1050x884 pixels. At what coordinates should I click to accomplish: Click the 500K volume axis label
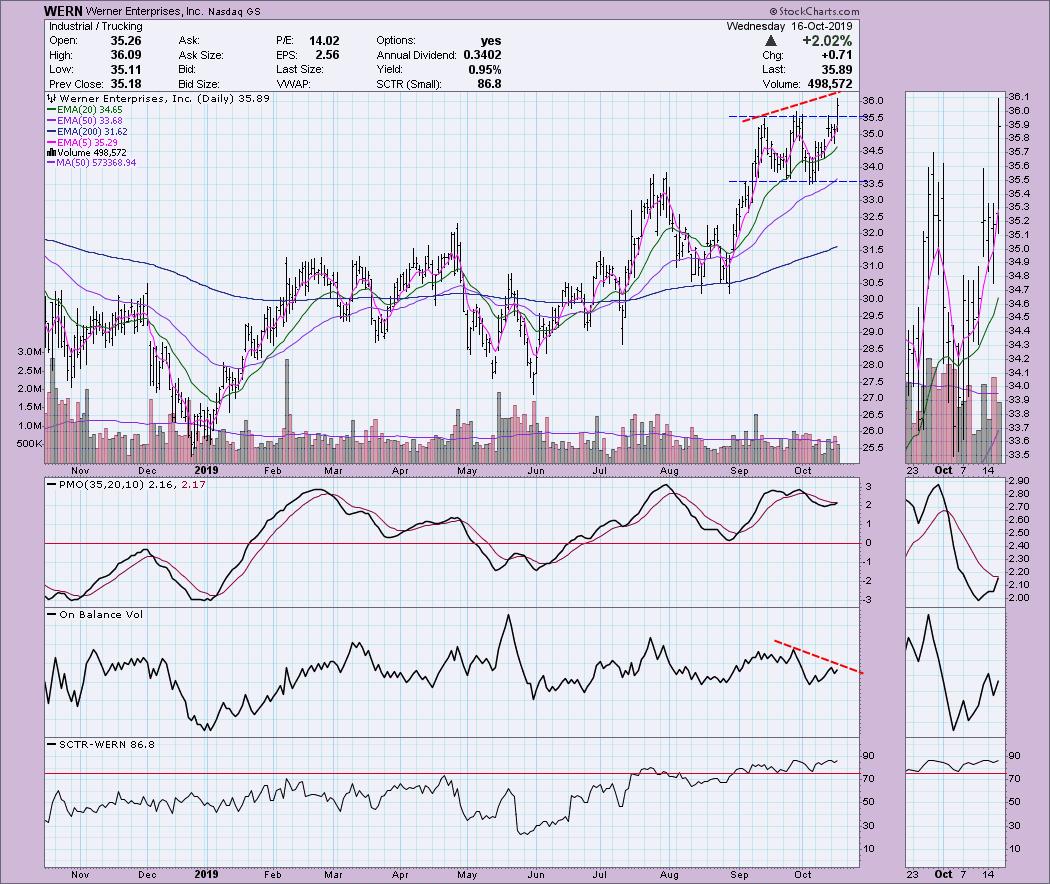click(29, 444)
